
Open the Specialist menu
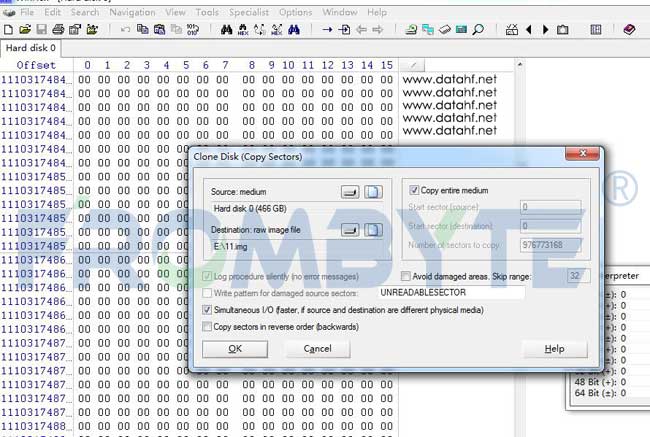pyautogui.click(x=249, y=12)
